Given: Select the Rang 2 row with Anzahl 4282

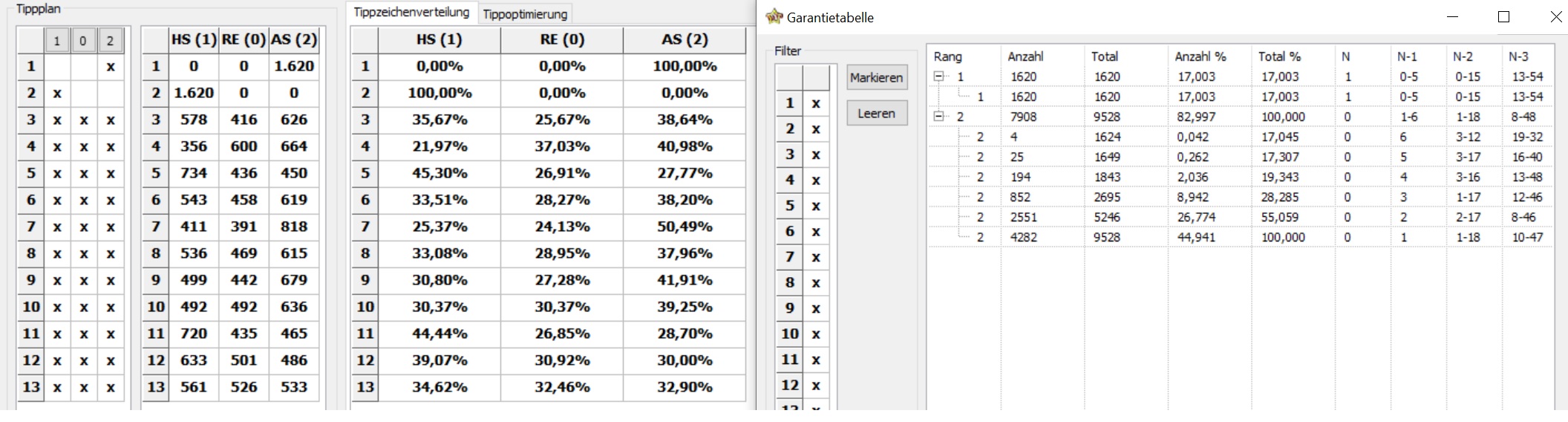Looking at the screenshot, I should coord(1240,237).
